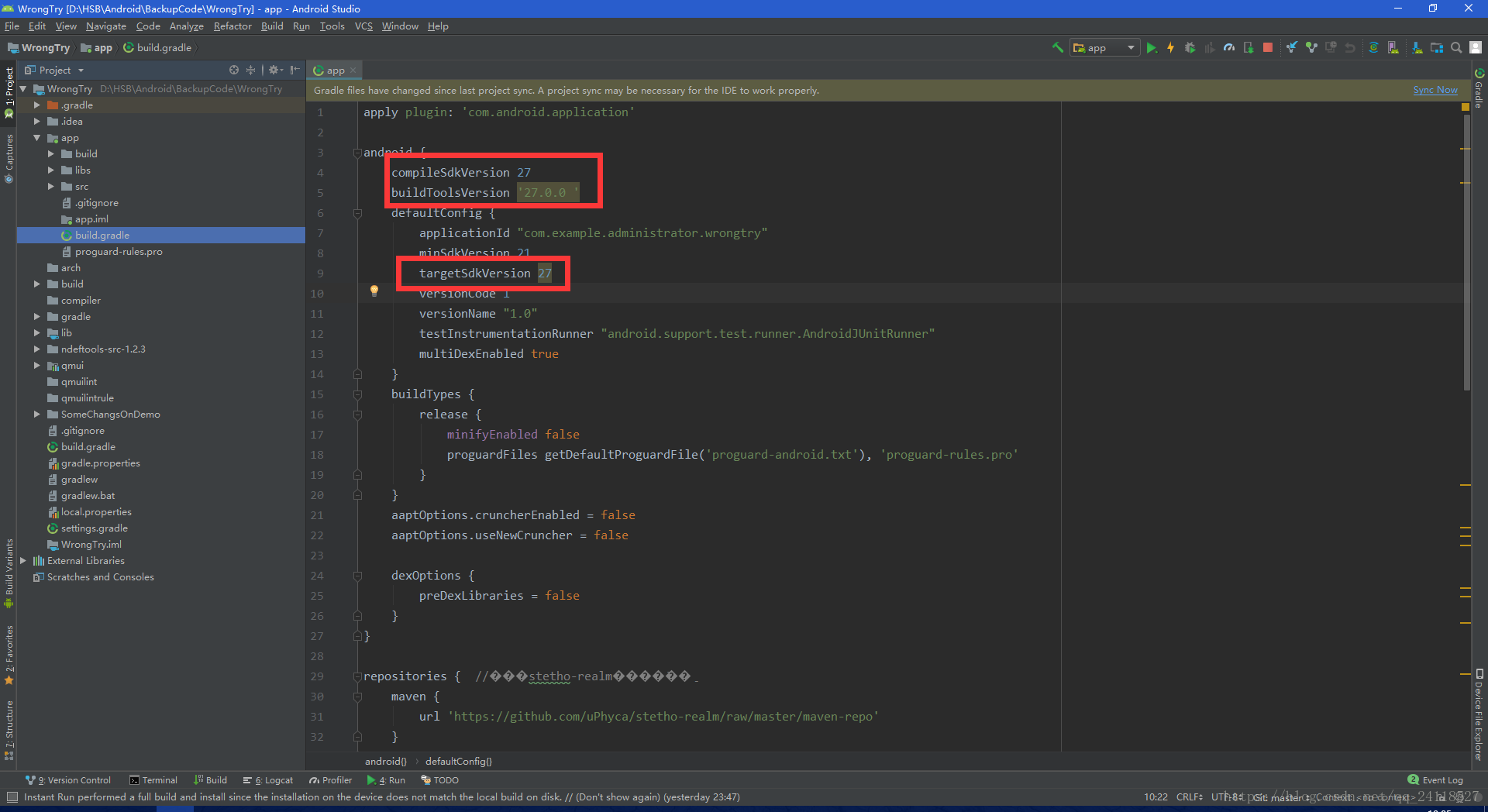Attach debugger to Android process icon
The image size is (1488, 812).
[x=1249, y=47]
